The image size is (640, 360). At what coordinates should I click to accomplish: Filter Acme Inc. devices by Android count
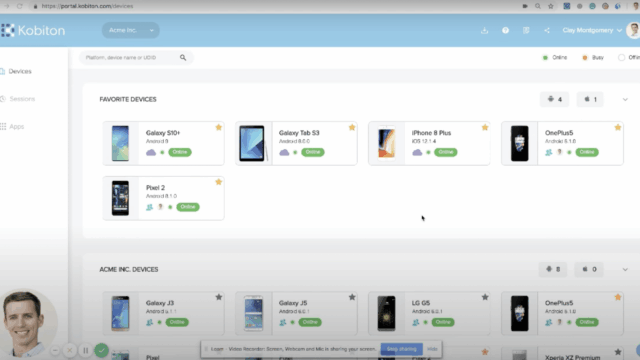click(553, 269)
